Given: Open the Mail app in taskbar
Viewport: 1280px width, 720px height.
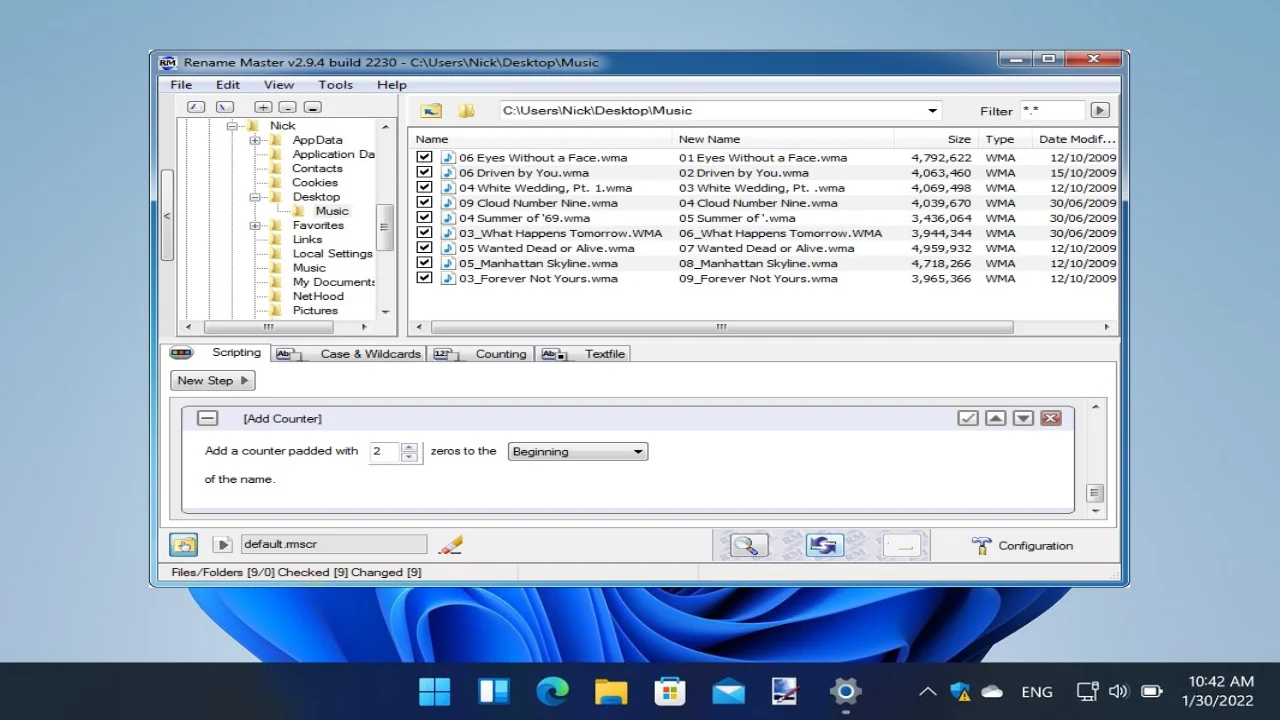Looking at the screenshot, I should [x=728, y=691].
